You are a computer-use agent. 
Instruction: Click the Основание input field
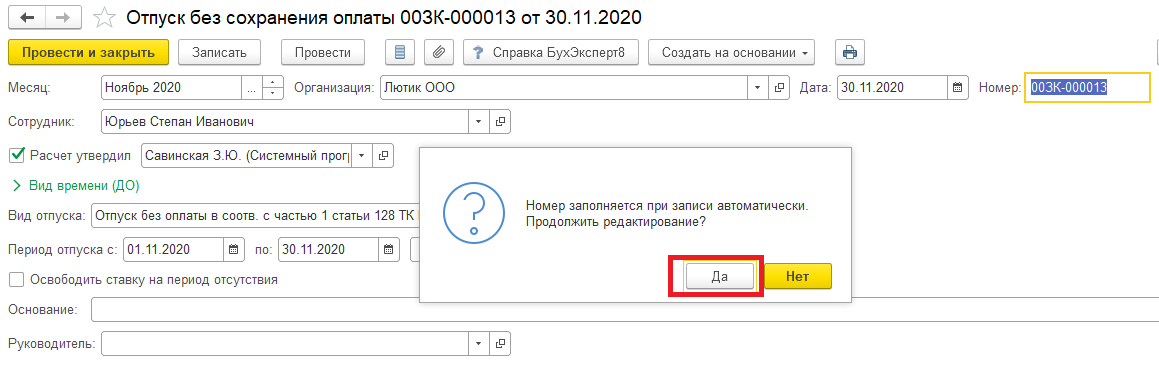click(625, 310)
